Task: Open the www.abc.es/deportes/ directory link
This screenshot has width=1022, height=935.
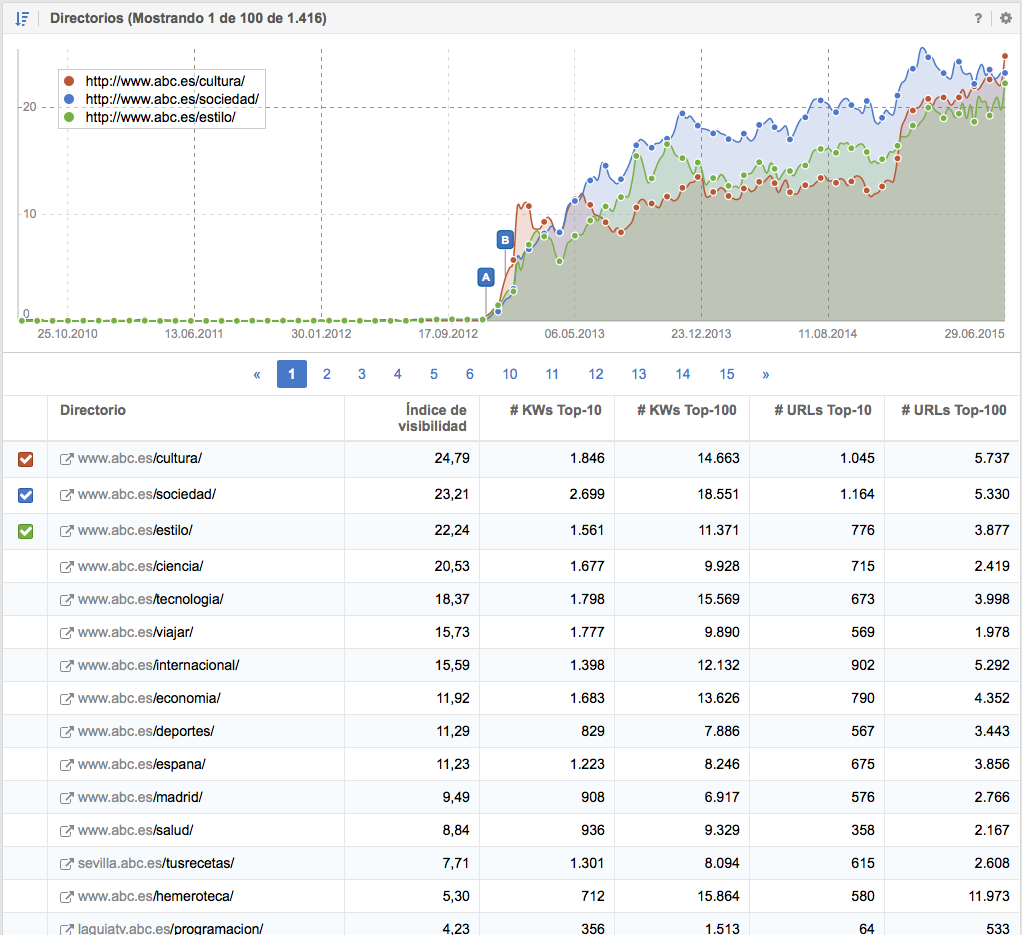Action: click(x=145, y=731)
